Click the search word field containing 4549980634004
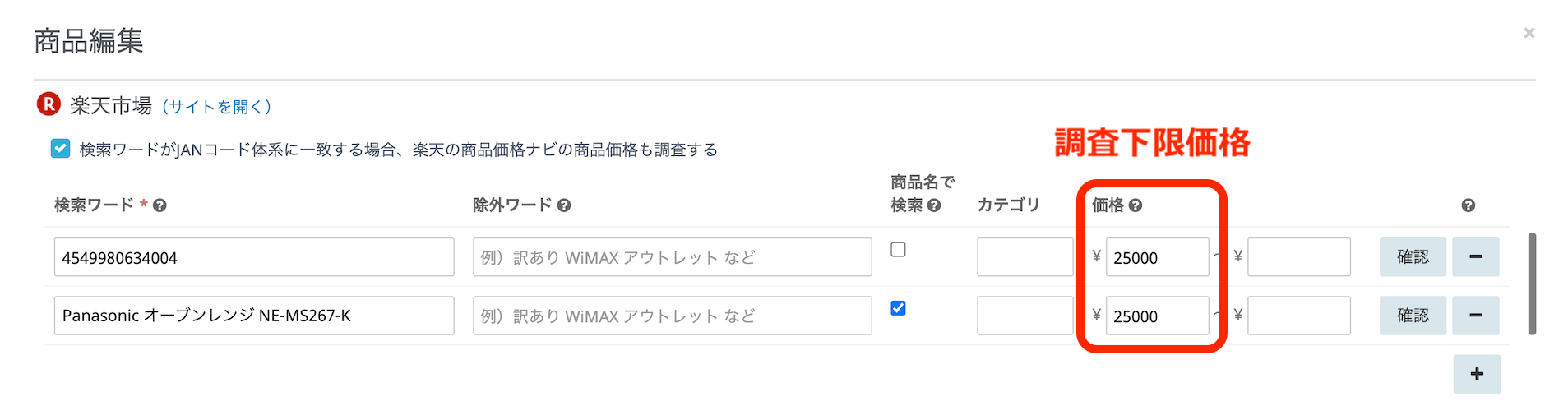Viewport: 1568px width, 415px height. pyautogui.click(x=254, y=257)
